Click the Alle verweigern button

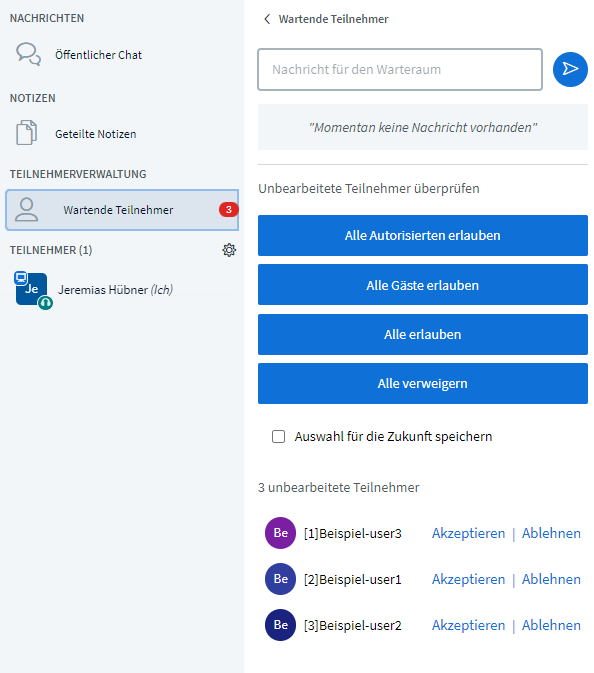(x=423, y=384)
